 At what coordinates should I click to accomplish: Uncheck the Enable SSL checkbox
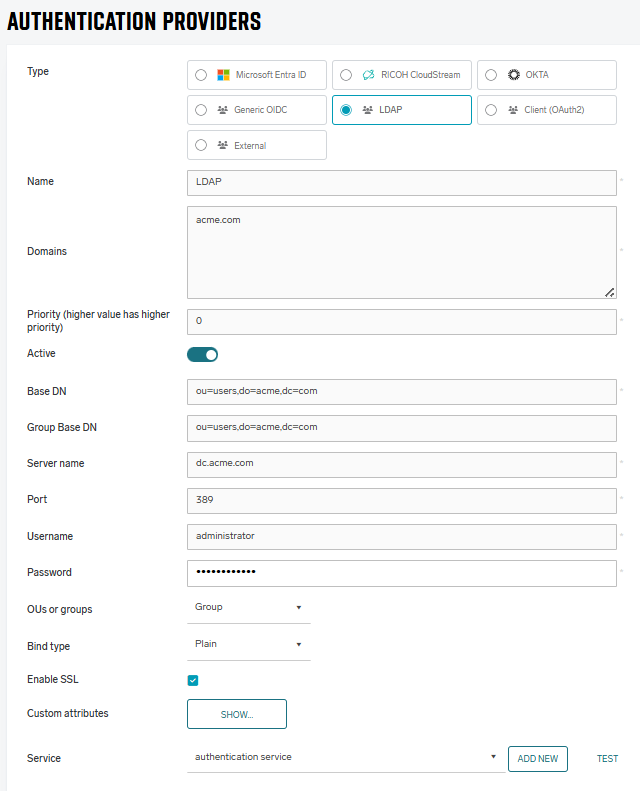pyautogui.click(x=193, y=680)
